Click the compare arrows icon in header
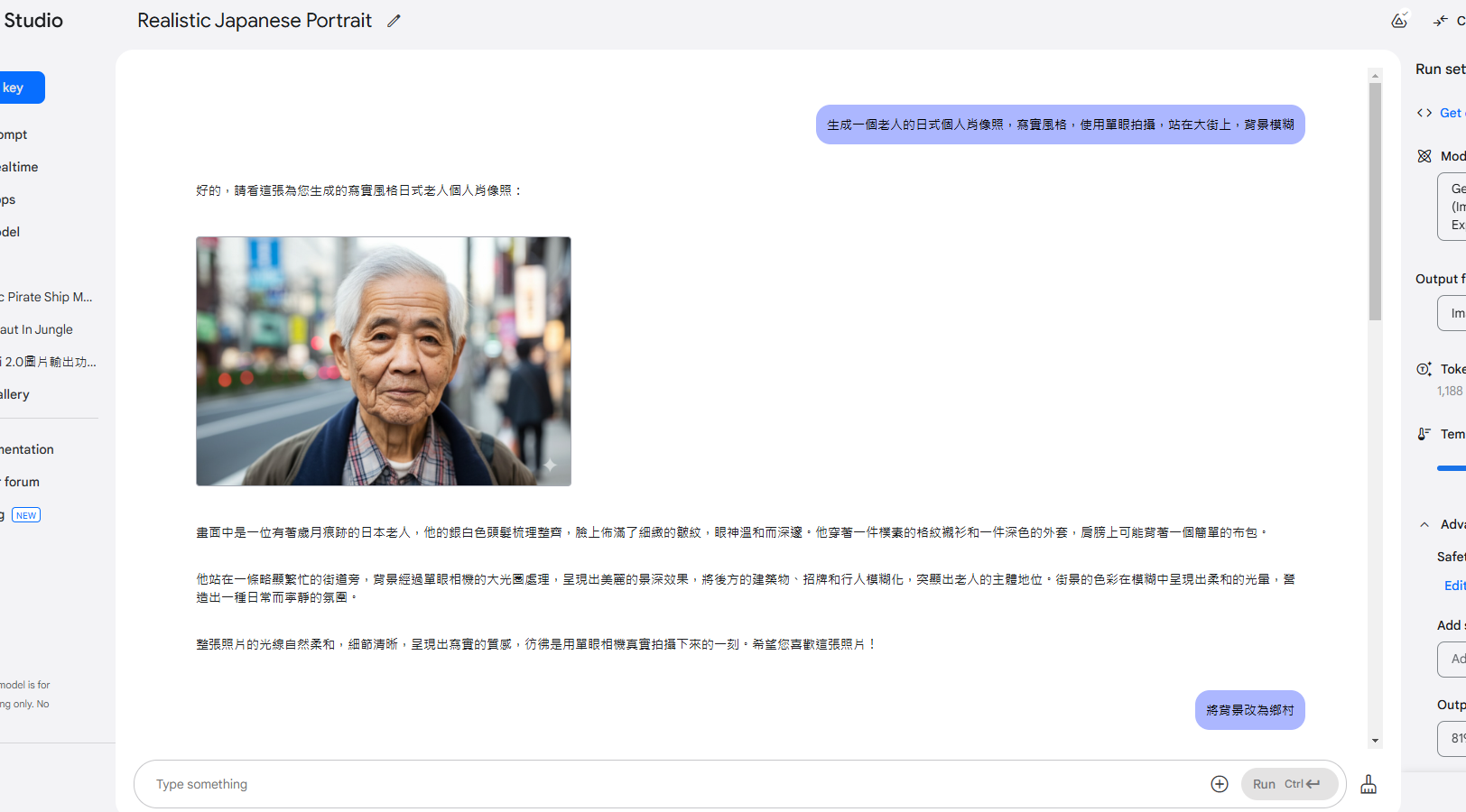The height and width of the screenshot is (812, 1466). pos(1441,21)
